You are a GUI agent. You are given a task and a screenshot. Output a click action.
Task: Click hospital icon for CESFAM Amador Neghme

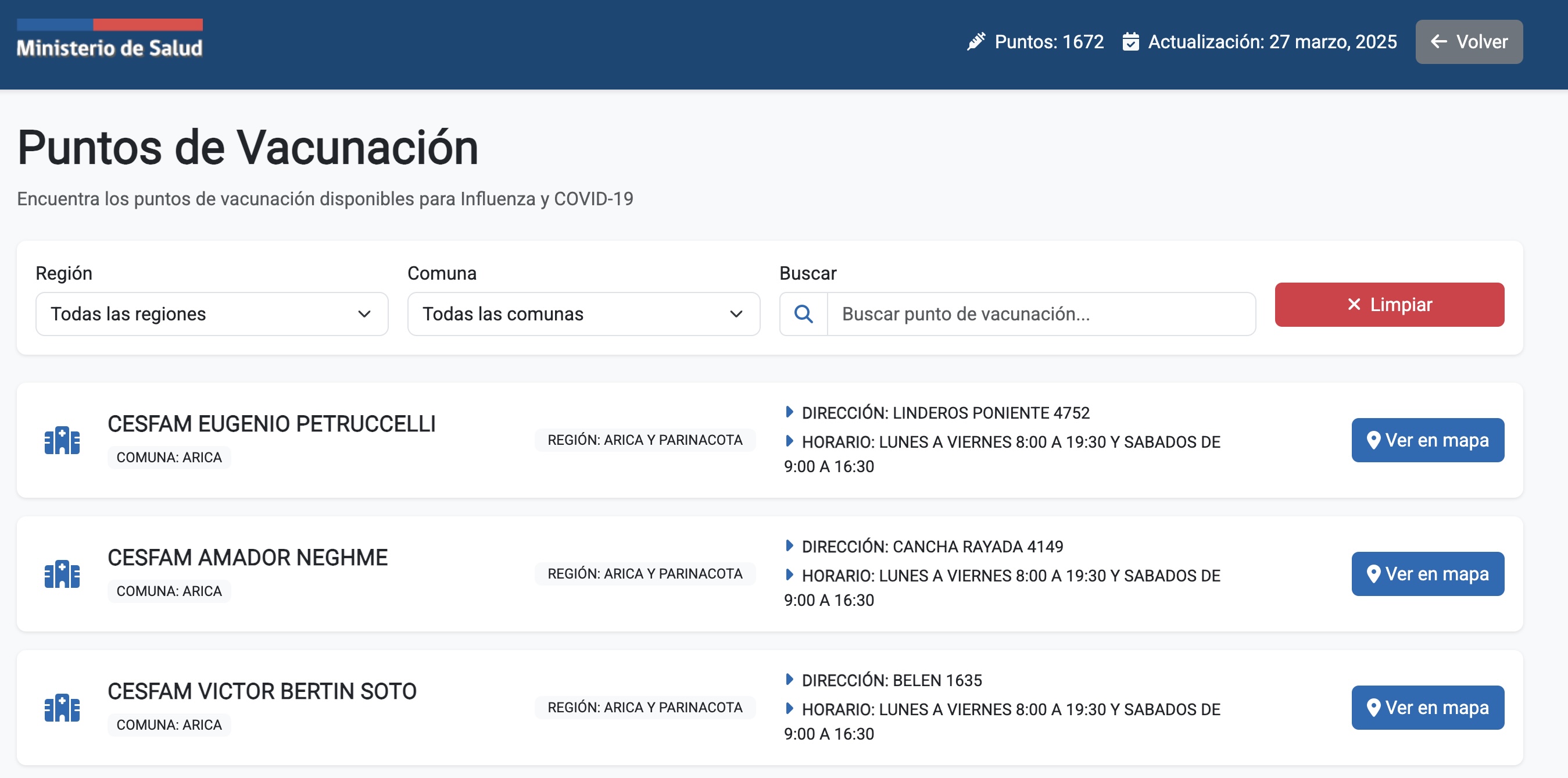[62, 574]
